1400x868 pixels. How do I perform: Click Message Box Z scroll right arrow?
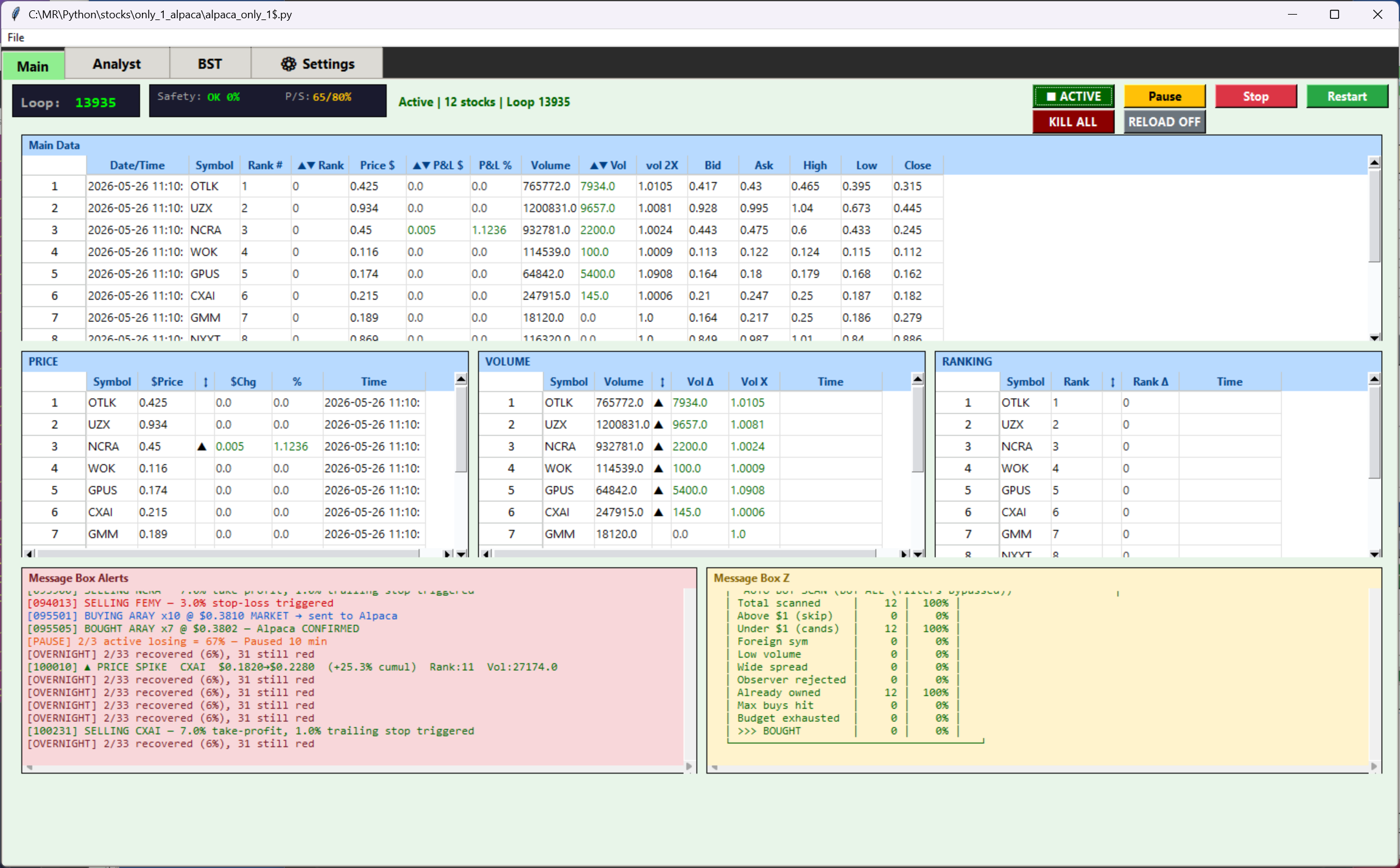1374,766
